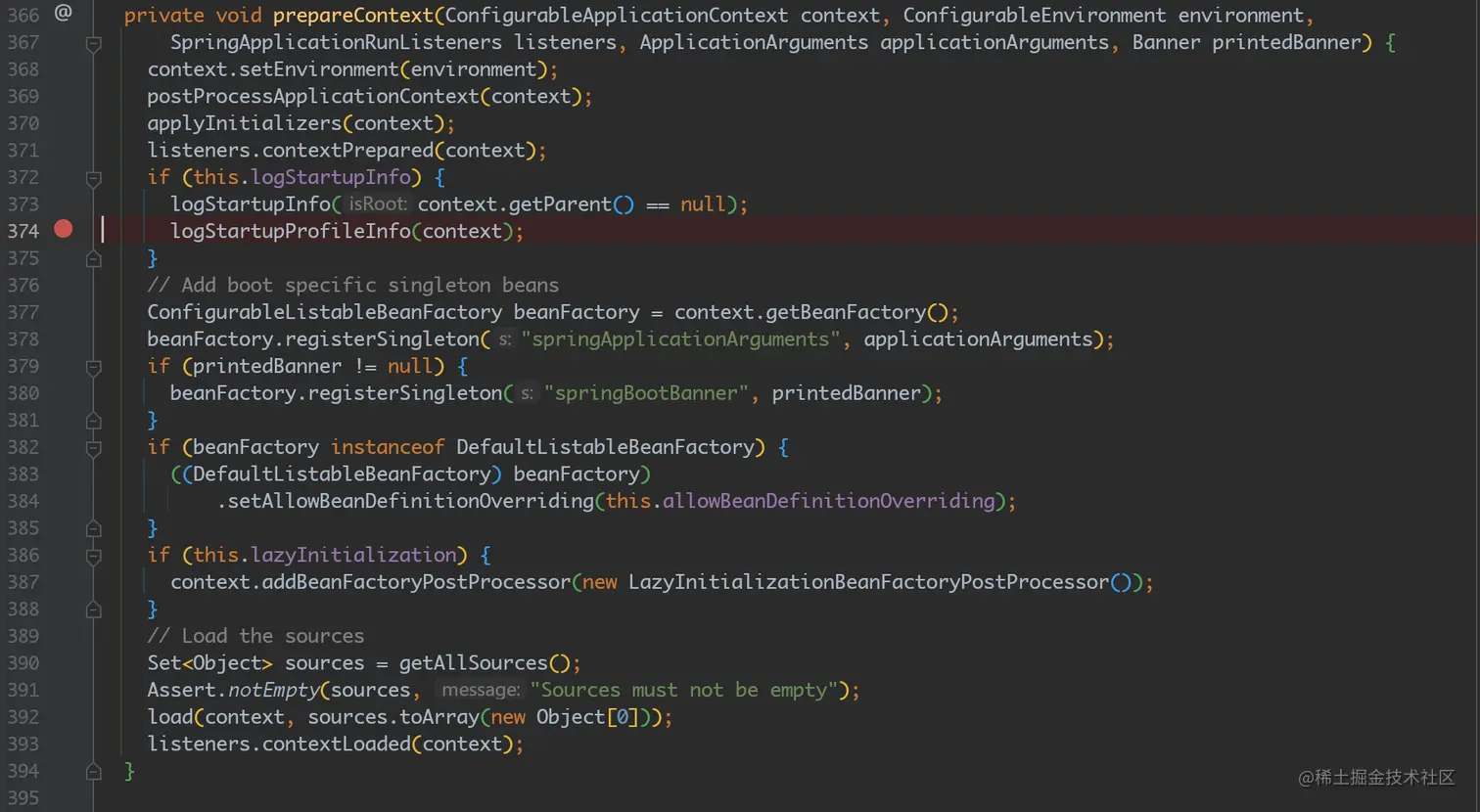Click setAllowBeanDefinitionOverriding on line 384
This screenshot has height=812, width=1480.
(x=410, y=501)
